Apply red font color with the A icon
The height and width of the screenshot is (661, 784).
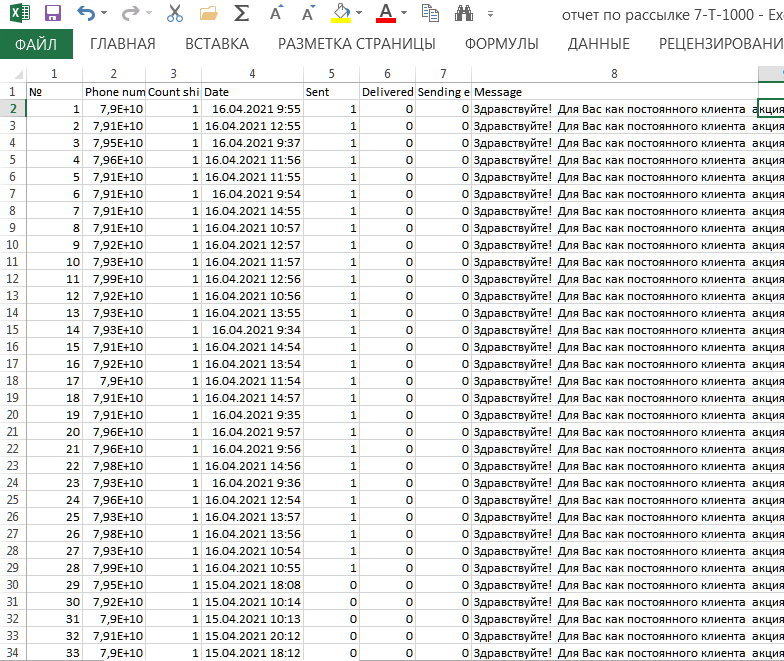point(386,14)
